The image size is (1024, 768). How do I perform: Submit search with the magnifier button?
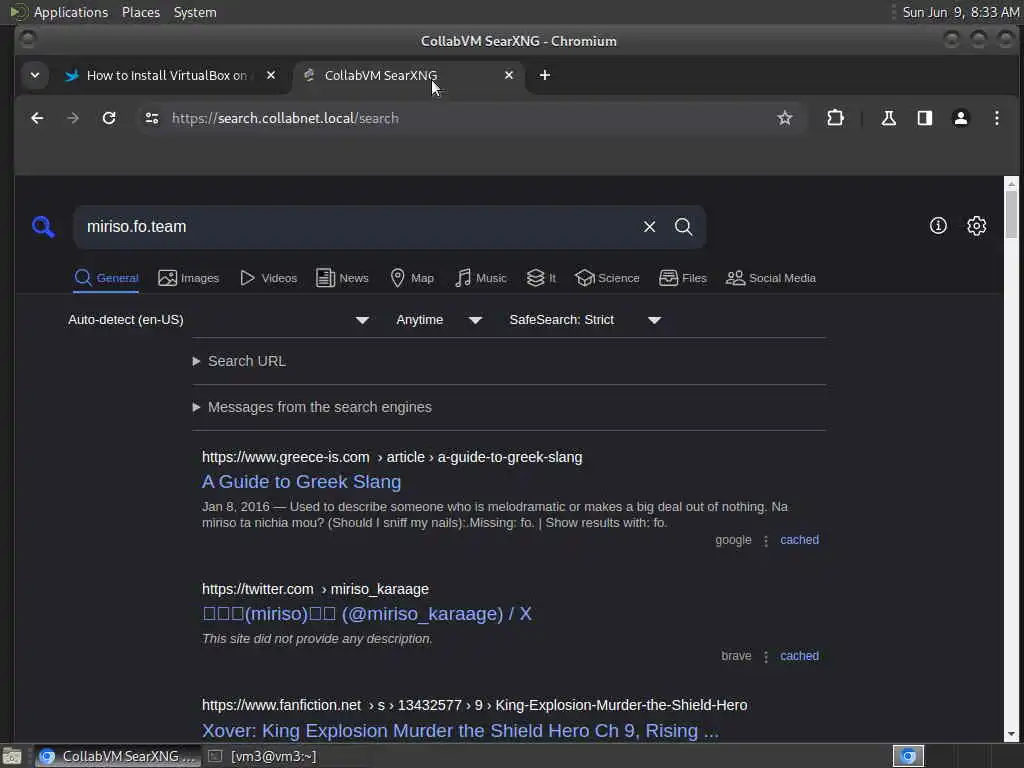(684, 227)
